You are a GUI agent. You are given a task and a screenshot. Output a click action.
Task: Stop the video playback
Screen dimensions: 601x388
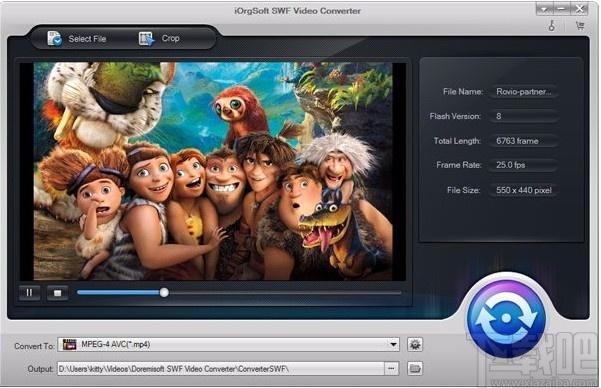57,293
